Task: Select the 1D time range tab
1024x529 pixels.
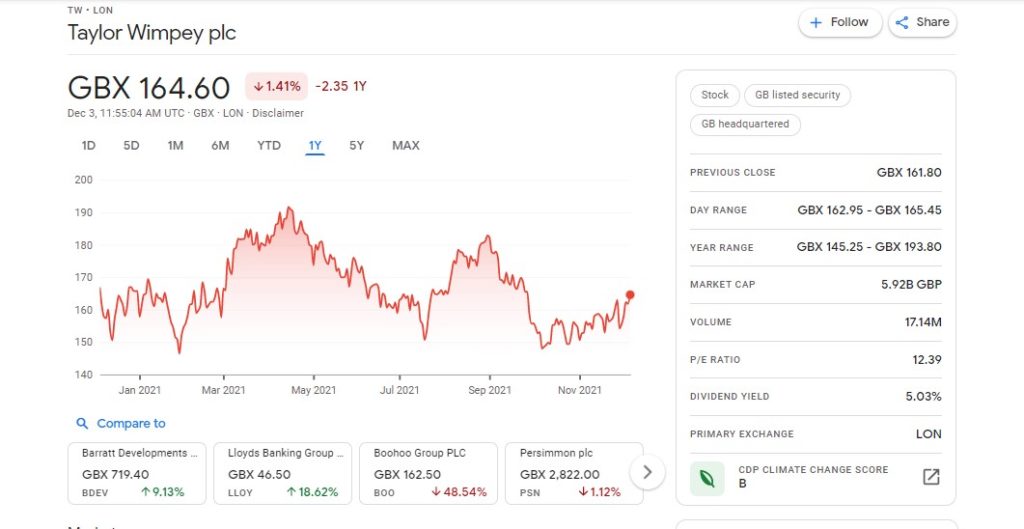Action: 89,146
